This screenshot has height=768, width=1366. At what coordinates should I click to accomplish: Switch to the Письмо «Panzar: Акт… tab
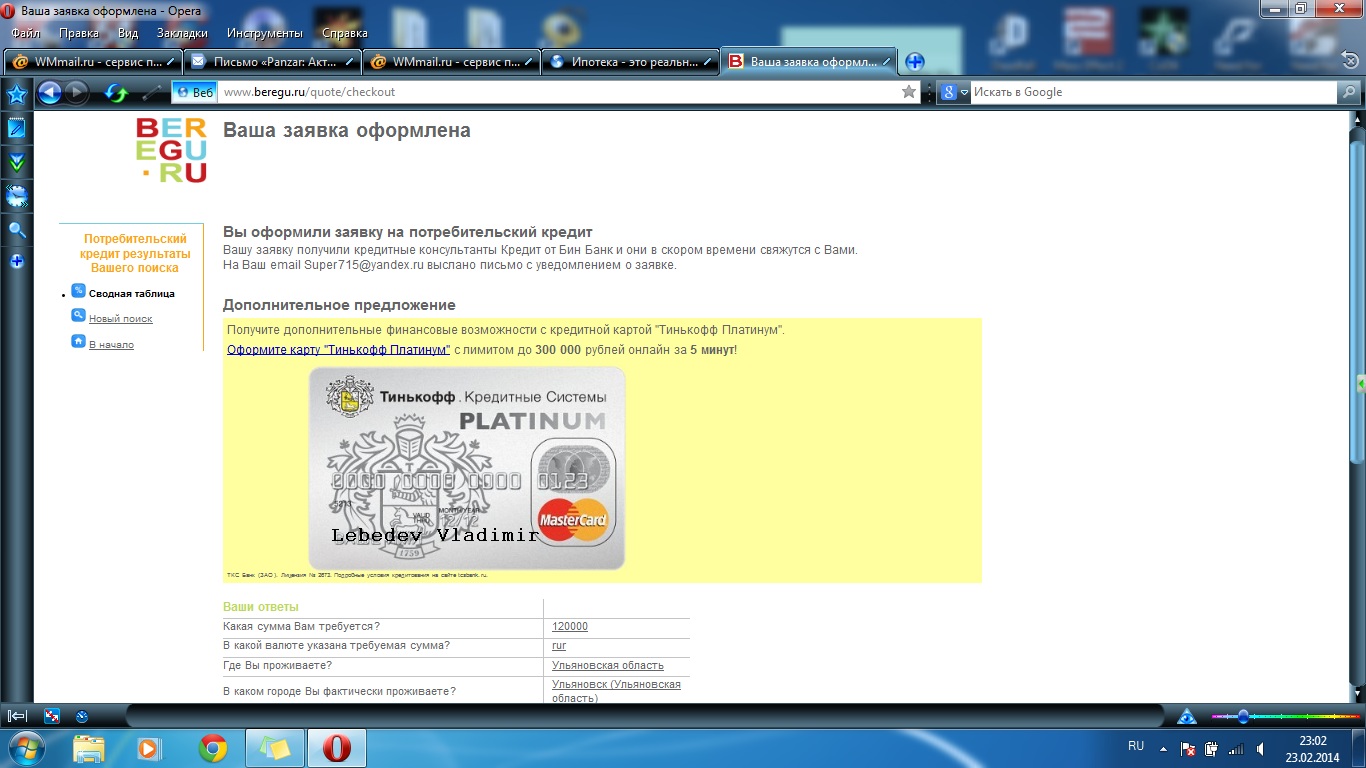point(272,62)
